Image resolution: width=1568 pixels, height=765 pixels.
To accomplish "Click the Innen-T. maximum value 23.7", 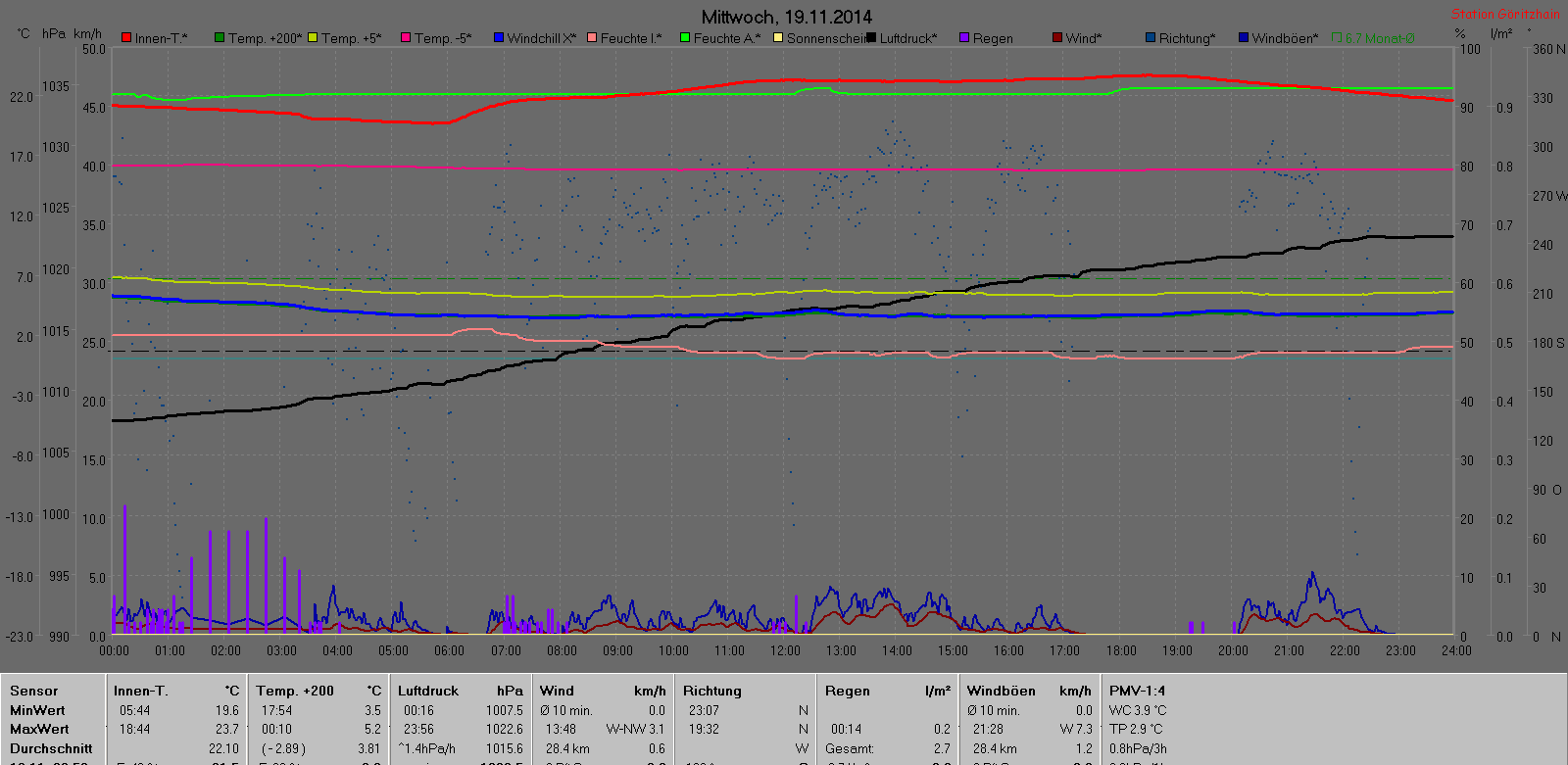I will point(227,729).
